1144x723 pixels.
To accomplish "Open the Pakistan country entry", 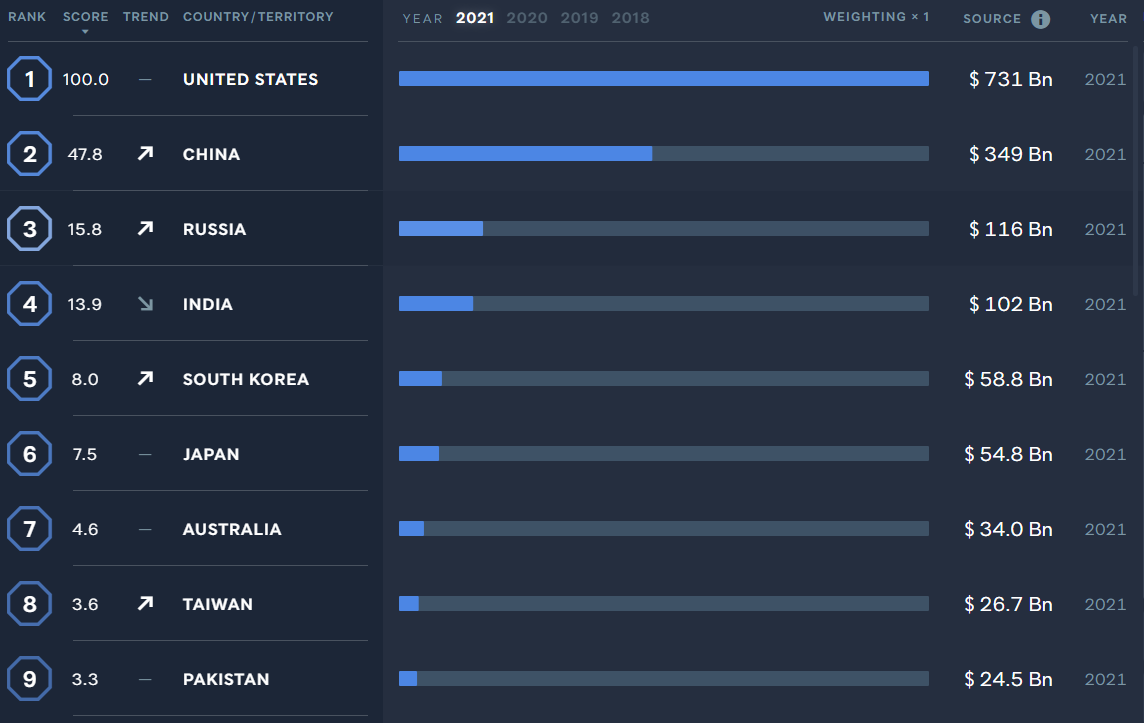I will 226,679.
